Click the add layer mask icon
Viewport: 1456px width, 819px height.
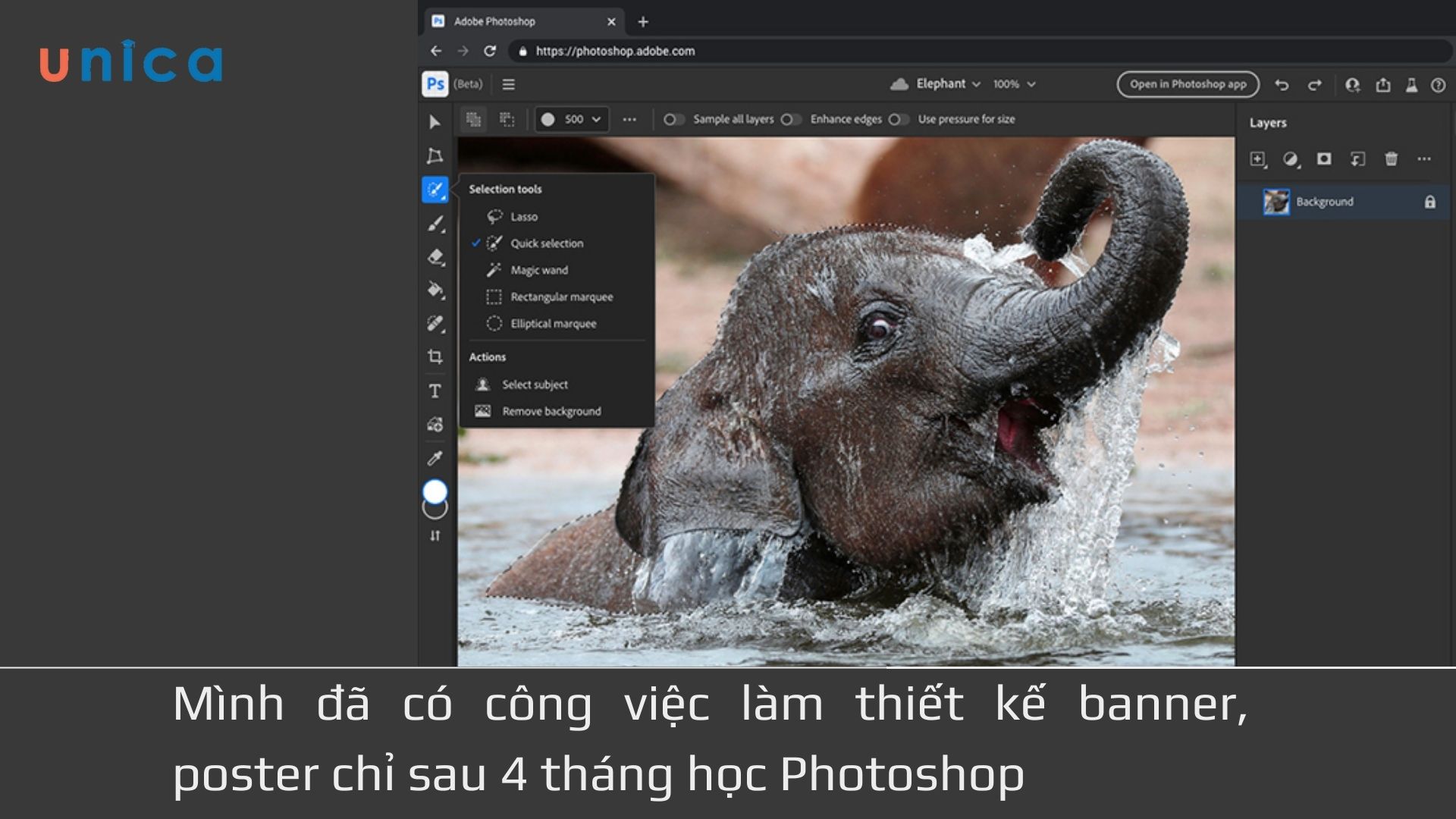(x=1324, y=158)
